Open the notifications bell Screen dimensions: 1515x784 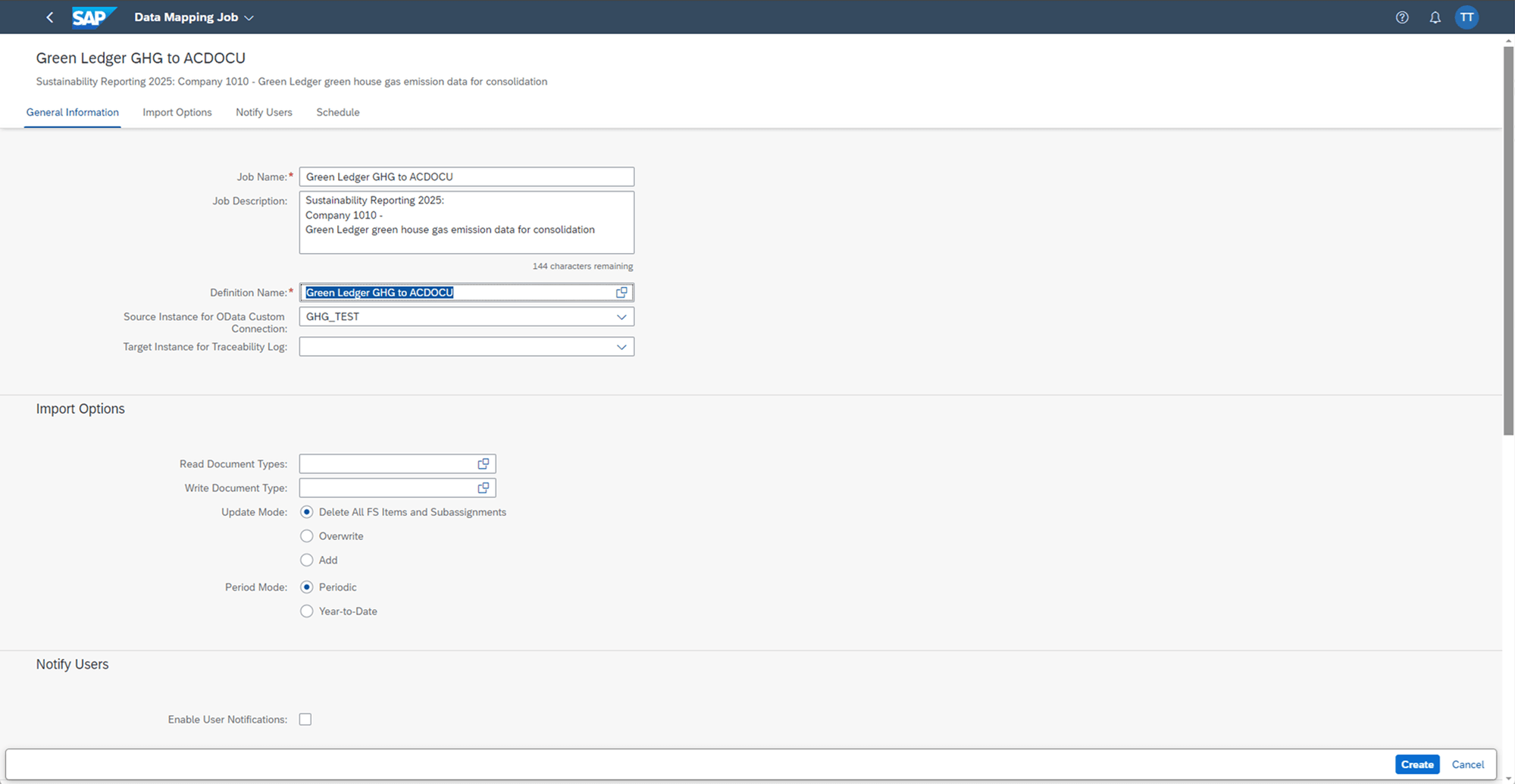(1435, 17)
